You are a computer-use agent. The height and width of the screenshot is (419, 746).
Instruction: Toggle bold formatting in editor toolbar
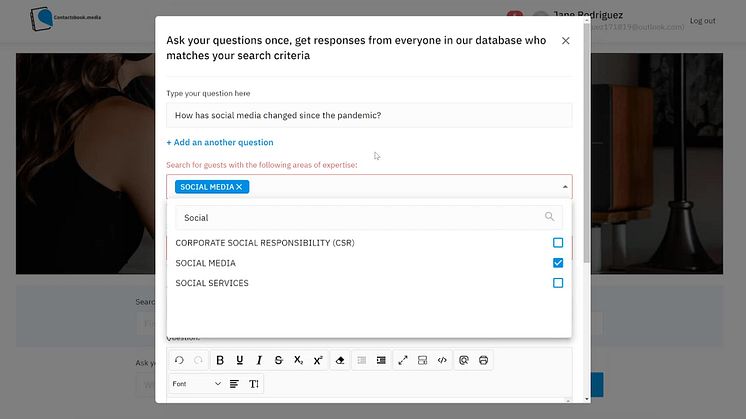pyautogui.click(x=220, y=360)
